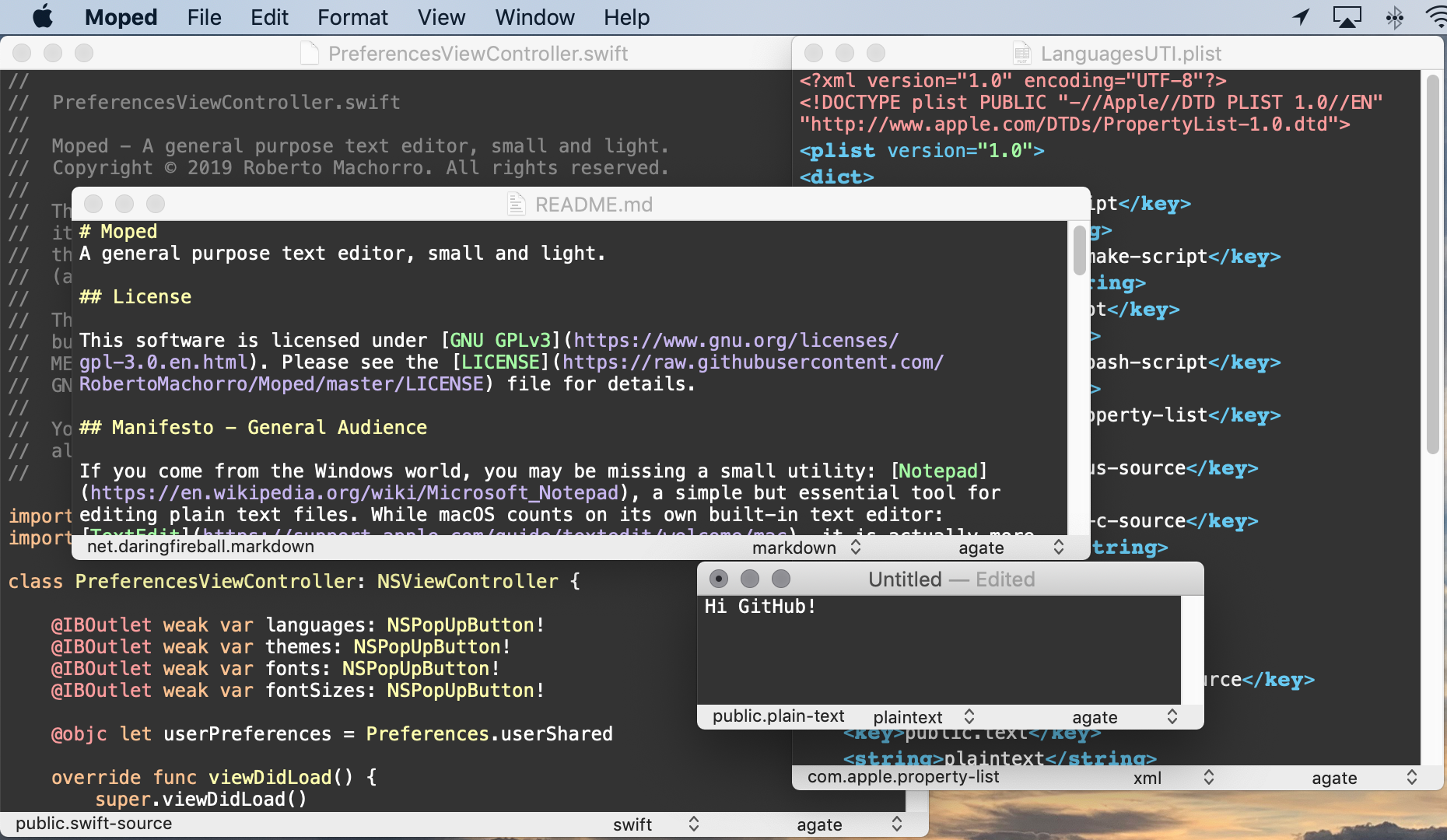Image resolution: width=1447 pixels, height=840 pixels.
Task: Open the agate theme dropdown in Untitled window
Action: click(x=1124, y=716)
